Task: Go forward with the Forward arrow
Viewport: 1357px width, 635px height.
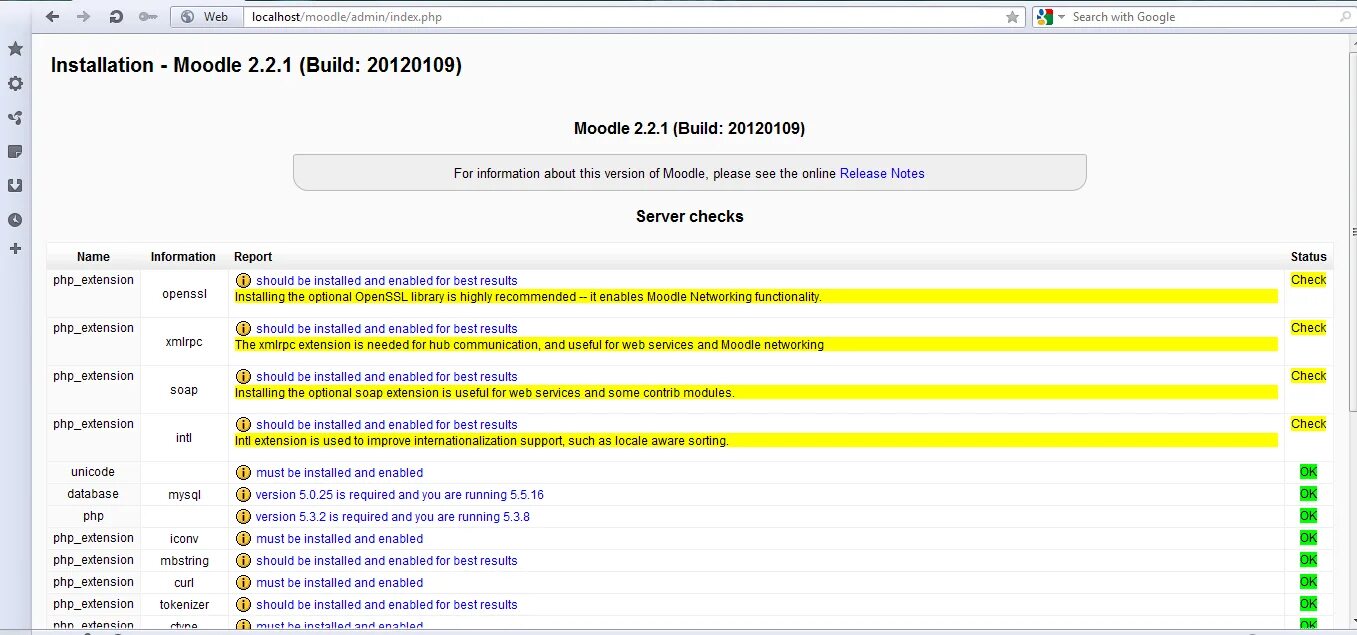Action: pos(84,17)
